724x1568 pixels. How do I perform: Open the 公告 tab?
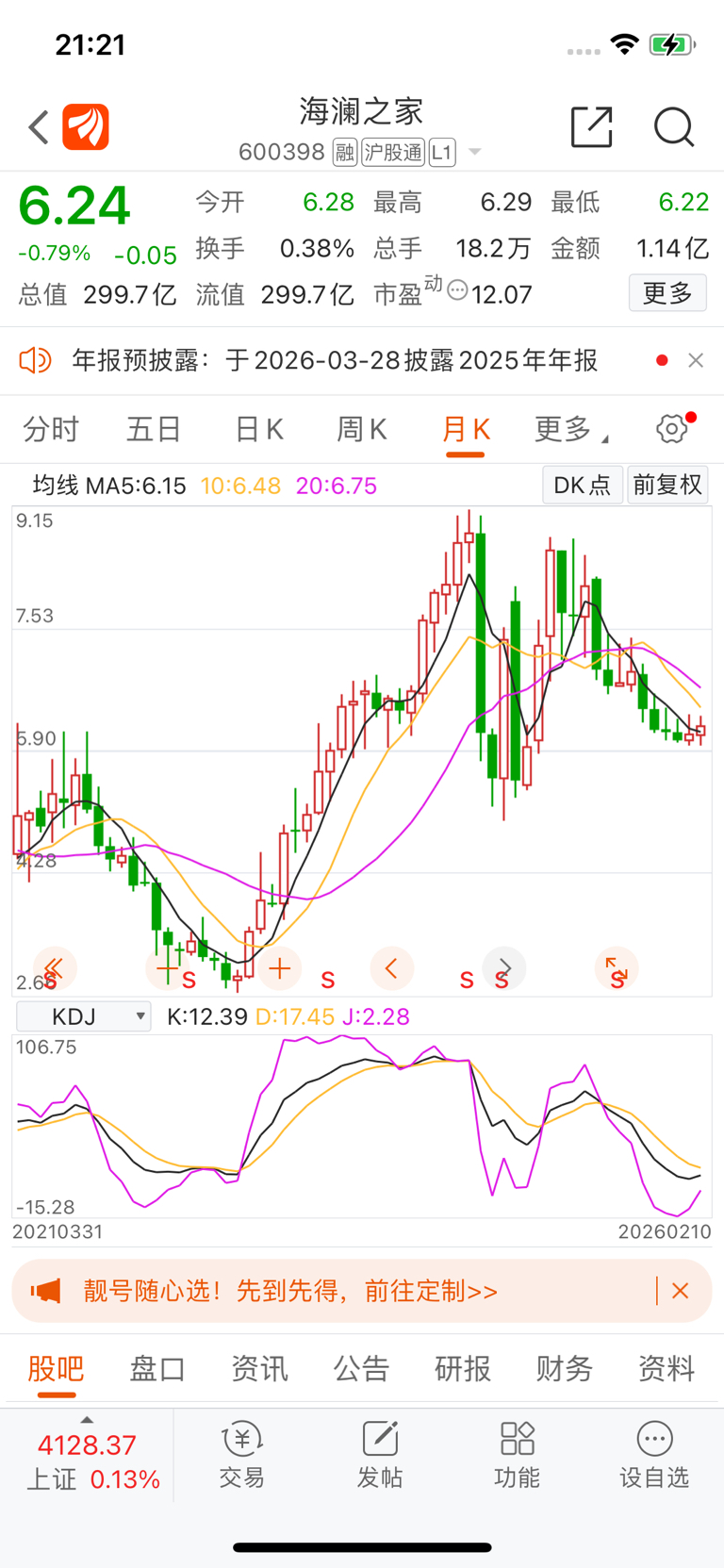tap(361, 1368)
